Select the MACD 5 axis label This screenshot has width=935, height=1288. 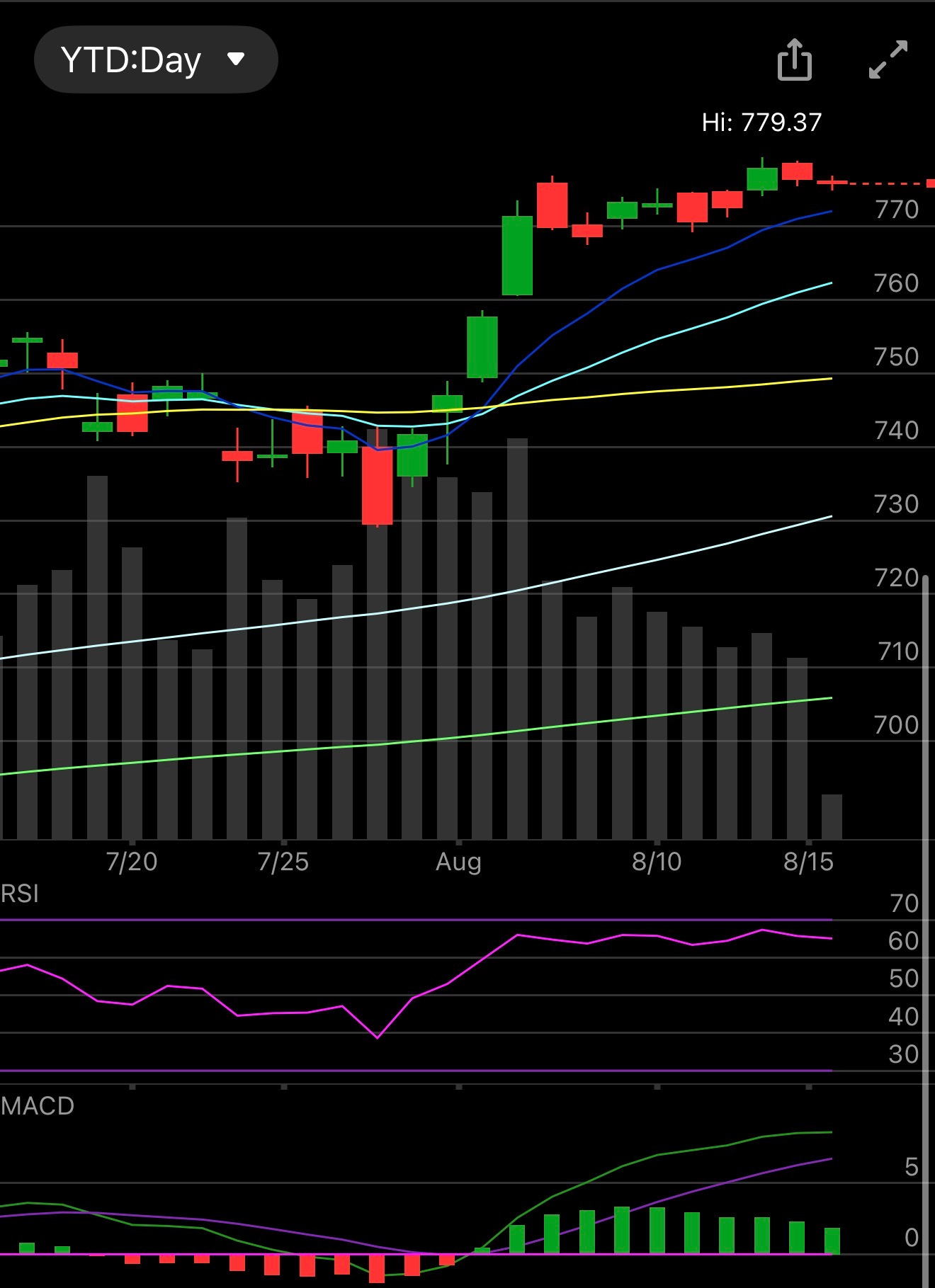pos(912,1167)
